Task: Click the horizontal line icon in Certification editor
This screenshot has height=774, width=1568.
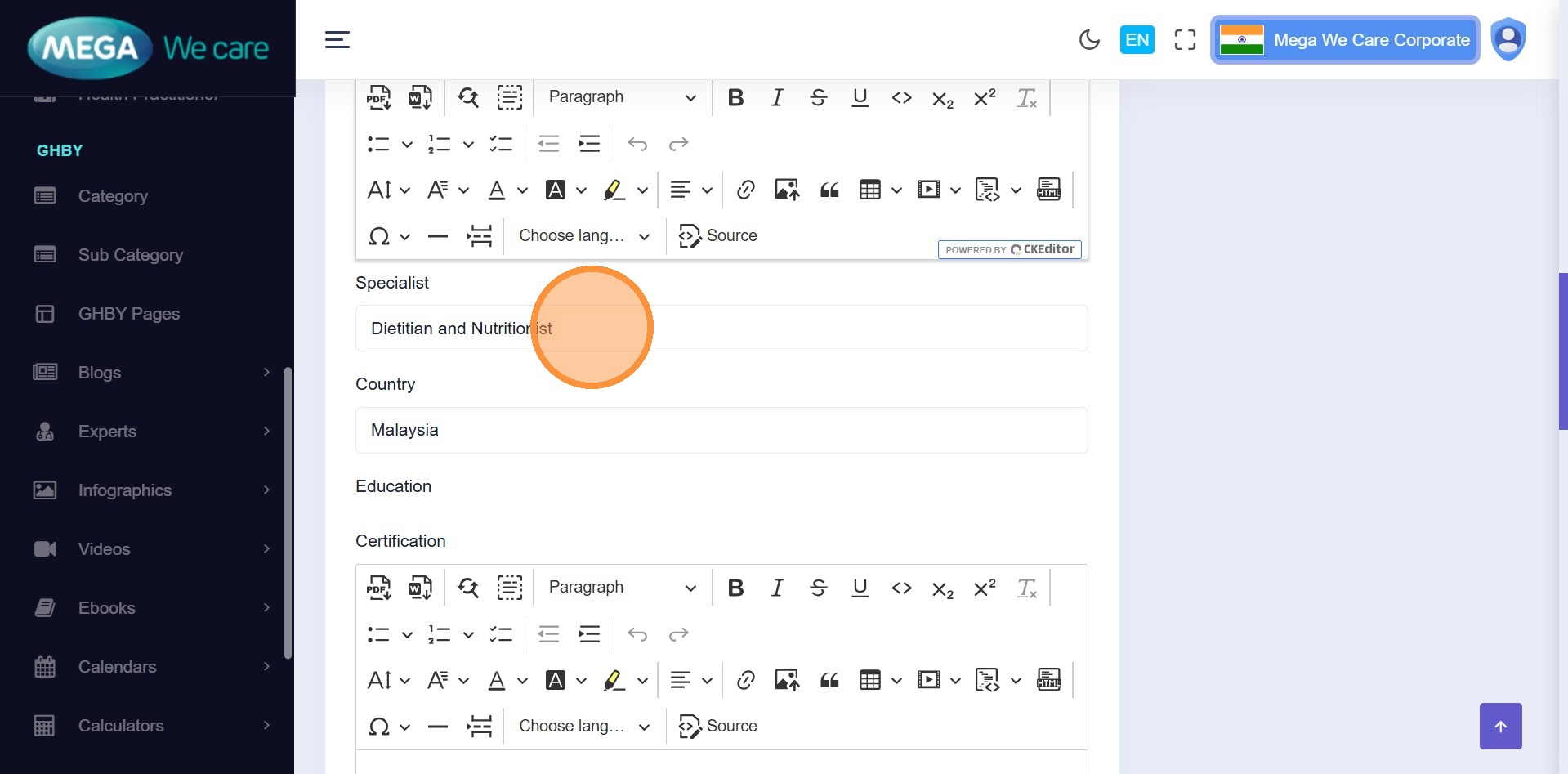Action: 438,727
